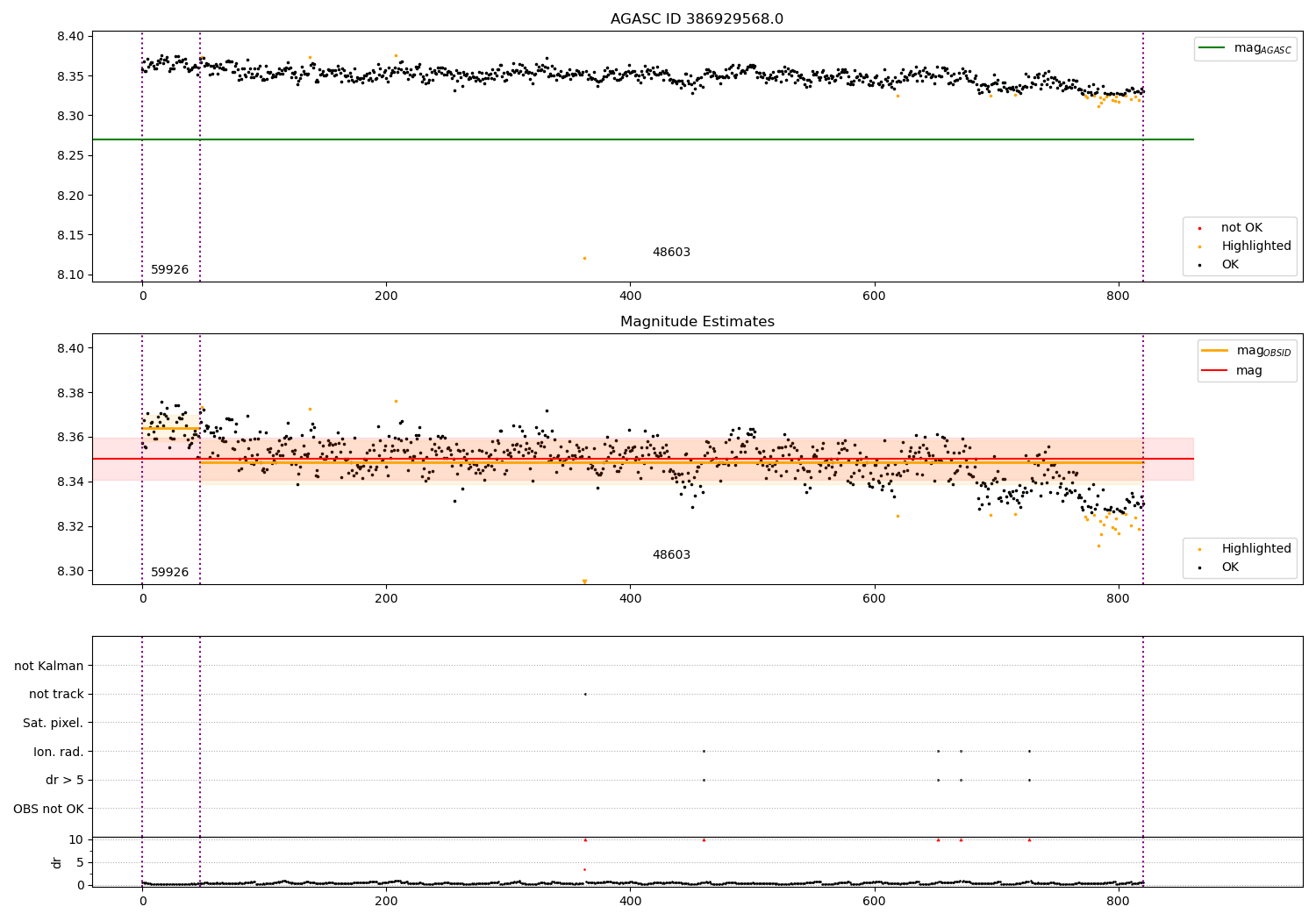
Task: Select the 8.15 y-tick label of top plot
Action: [x=70, y=235]
